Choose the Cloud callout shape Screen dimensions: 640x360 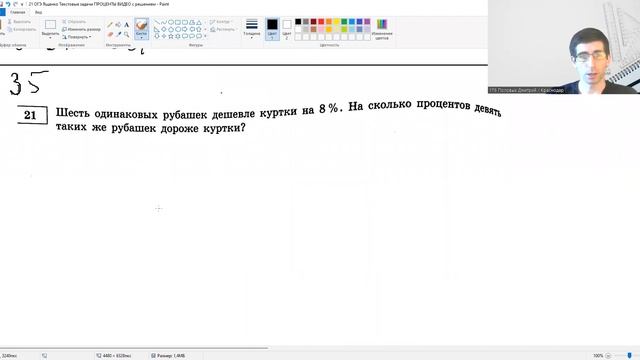(199, 36)
